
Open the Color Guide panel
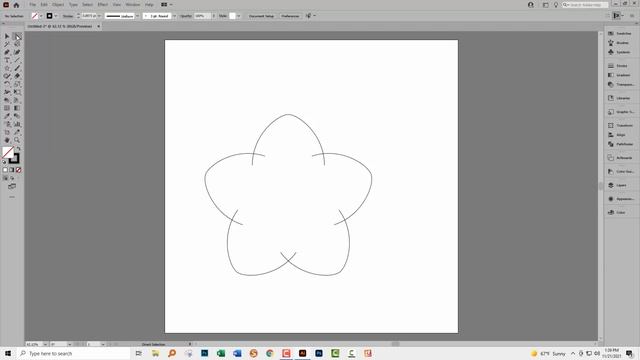(x=620, y=171)
